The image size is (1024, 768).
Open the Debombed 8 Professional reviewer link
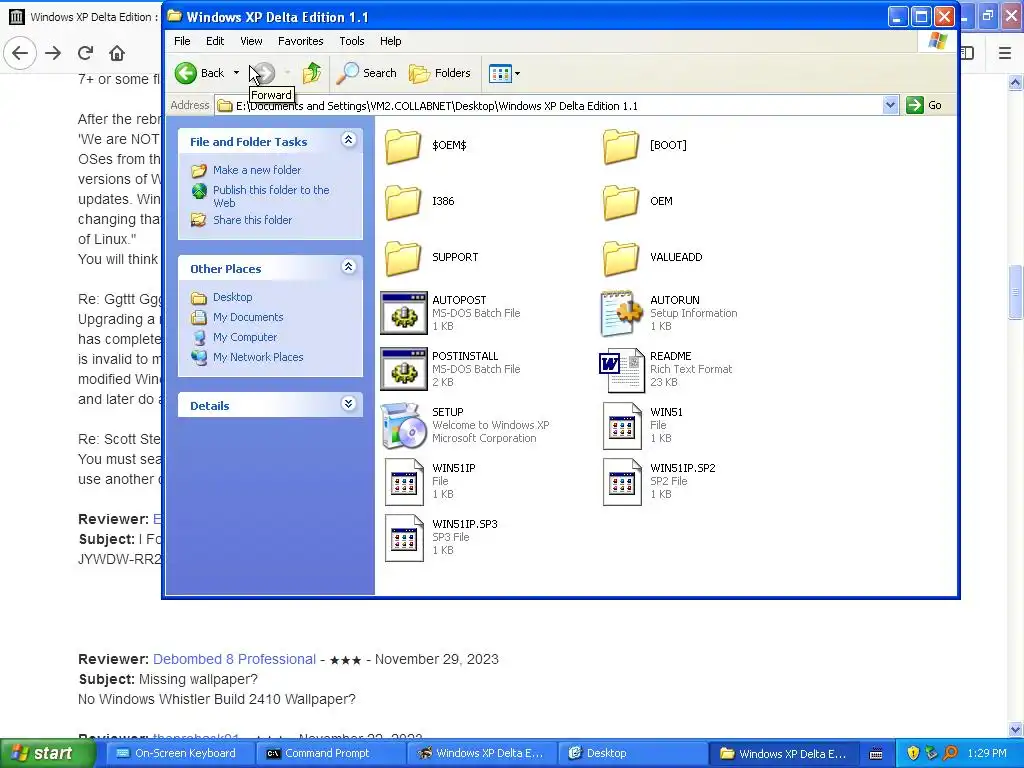pyautogui.click(x=234, y=660)
